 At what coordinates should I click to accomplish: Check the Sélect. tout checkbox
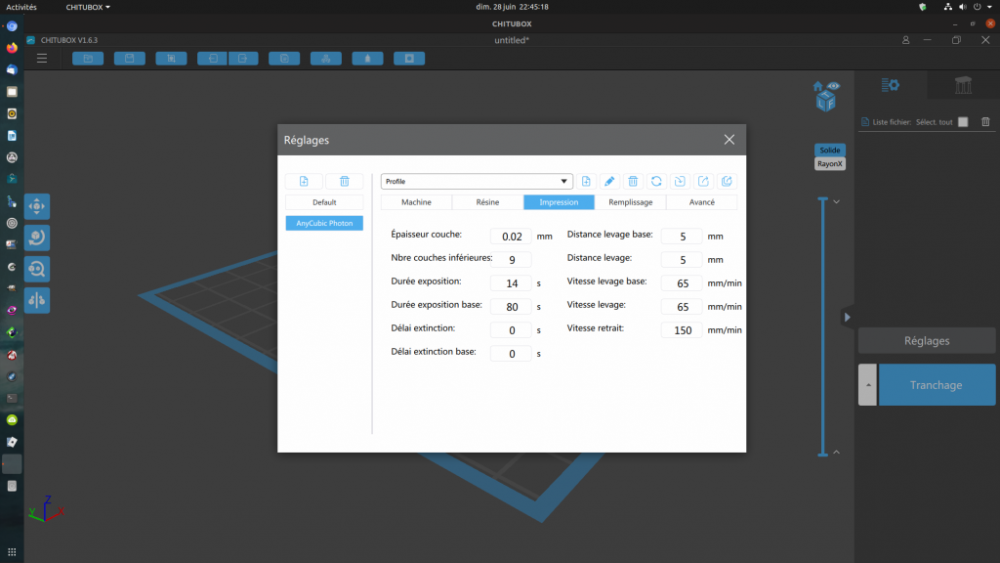[x=963, y=122]
